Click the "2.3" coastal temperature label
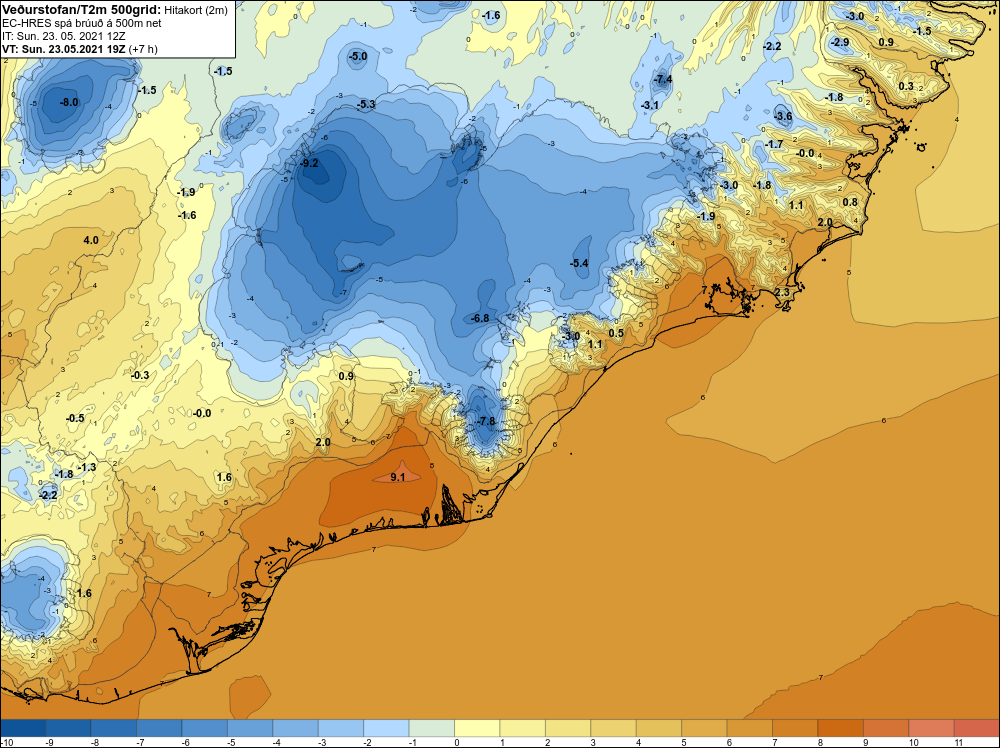 point(782,292)
